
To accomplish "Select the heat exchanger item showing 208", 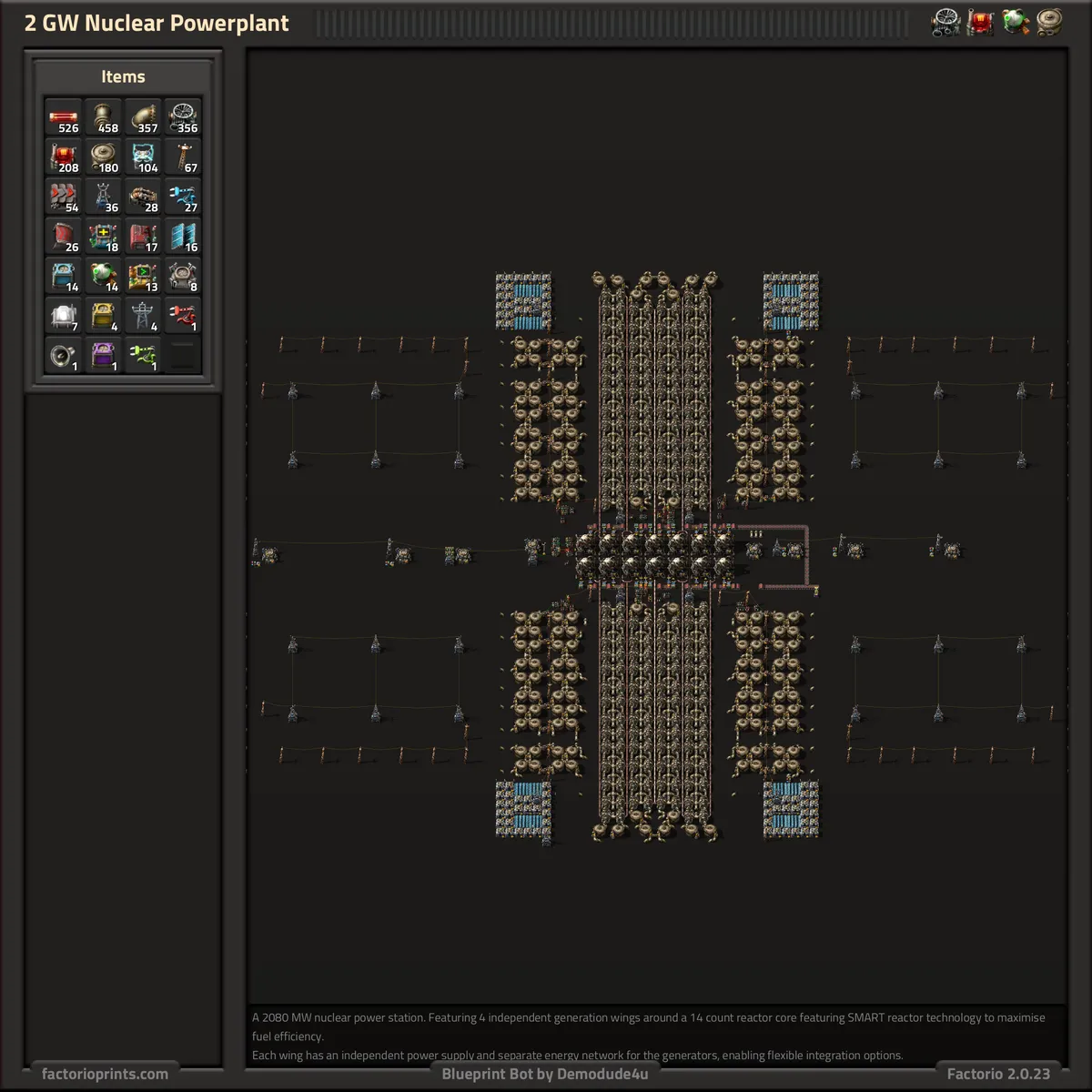I will click(63, 157).
